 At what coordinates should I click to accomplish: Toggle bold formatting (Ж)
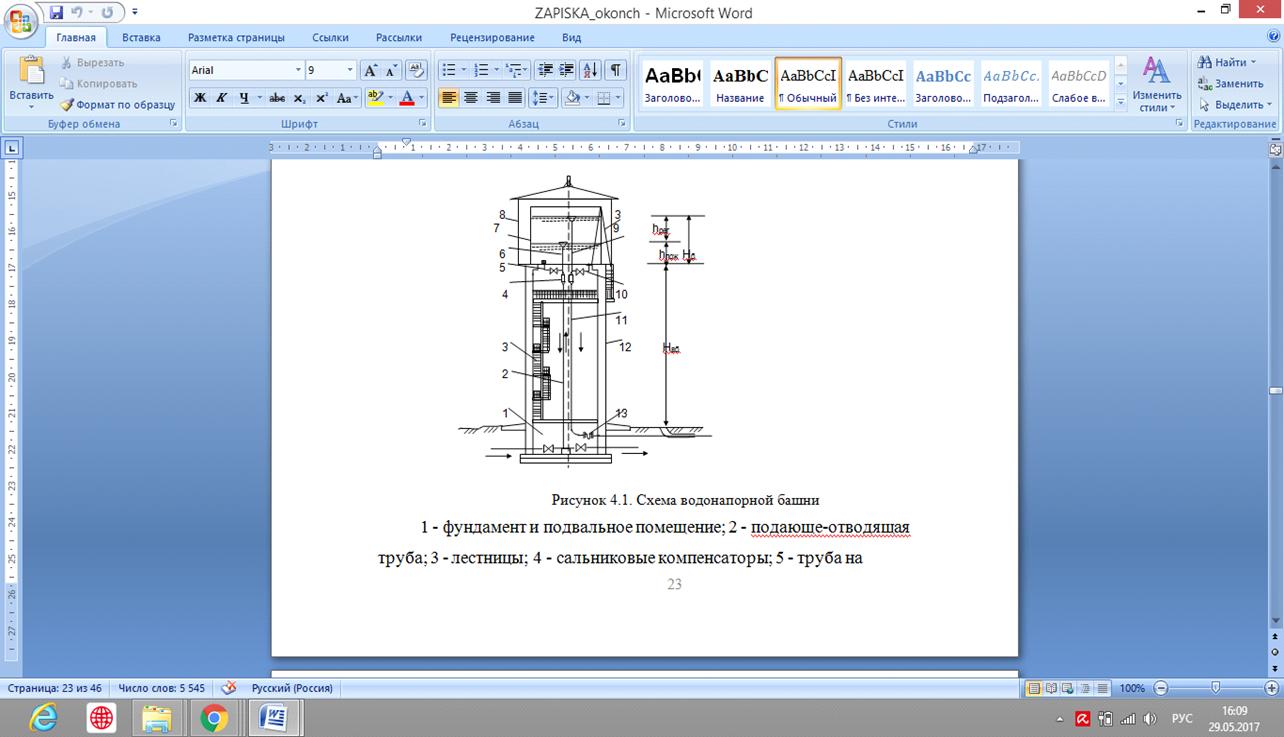click(199, 98)
